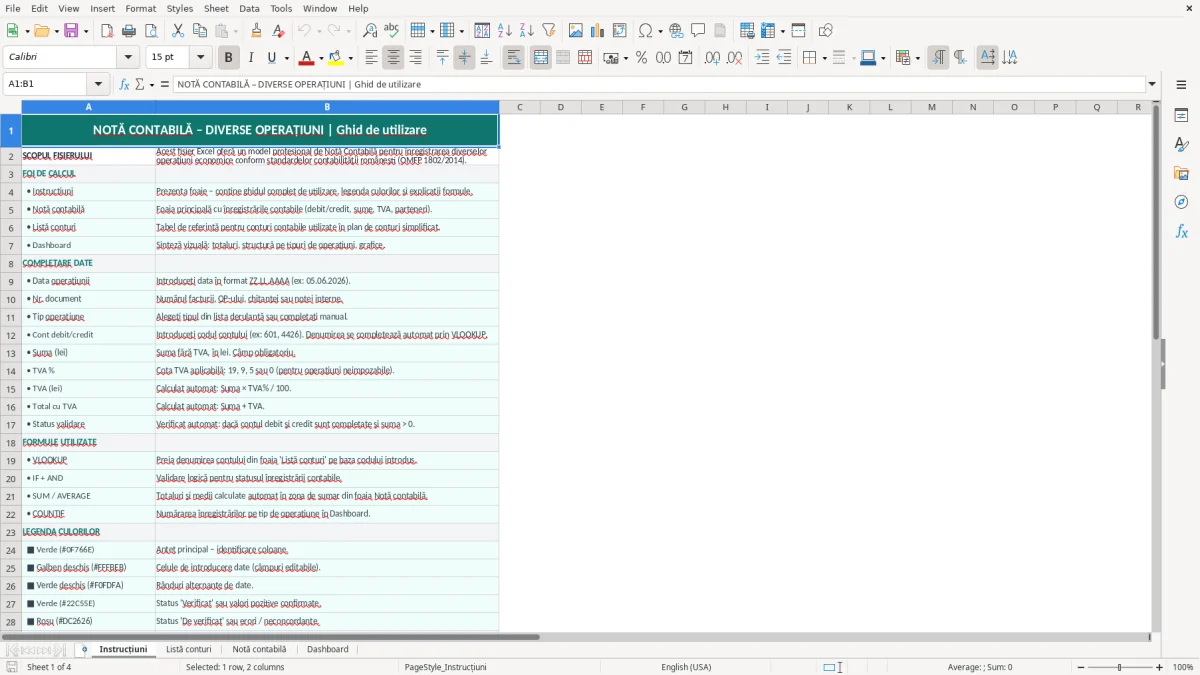Open Underline style dropdown arrow

click(x=286, y=58)
